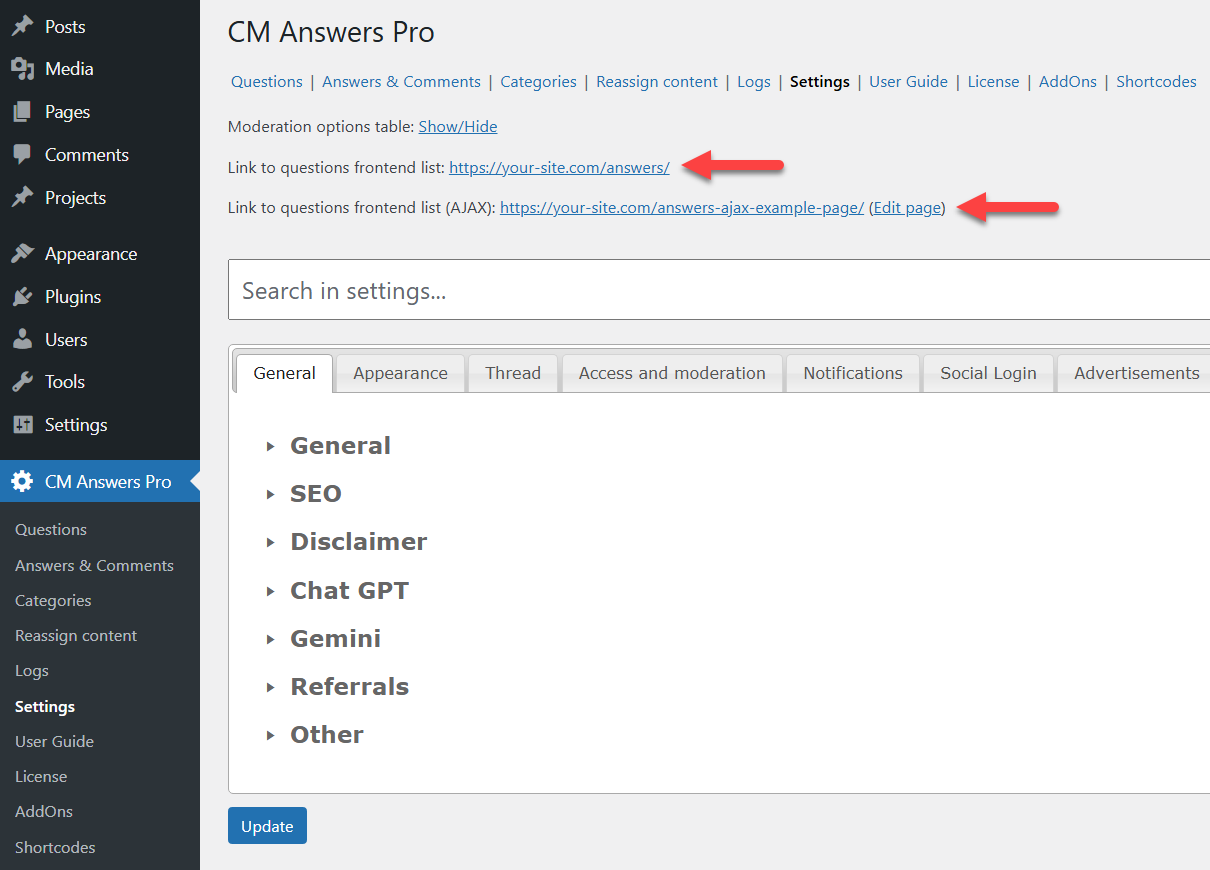Open User Guide in sidebar submenu
Image resolution: width=1210 pixels, height=870 pixels.
(x=54, y=742)
